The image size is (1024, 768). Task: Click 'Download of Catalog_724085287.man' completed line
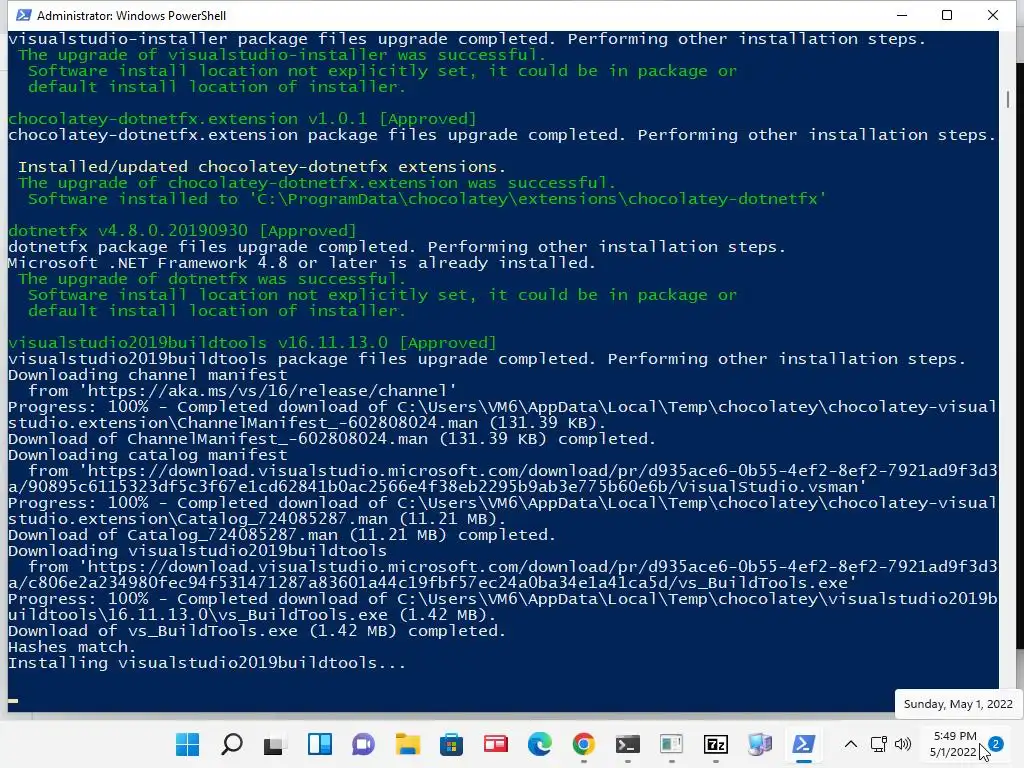point(282,535)
